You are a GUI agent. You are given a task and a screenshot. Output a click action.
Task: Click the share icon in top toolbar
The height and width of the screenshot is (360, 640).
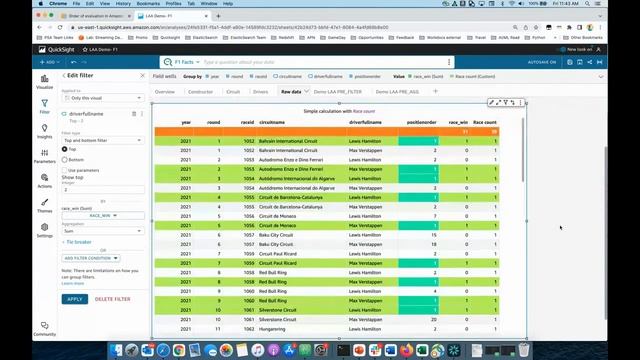tap(589, 62)
